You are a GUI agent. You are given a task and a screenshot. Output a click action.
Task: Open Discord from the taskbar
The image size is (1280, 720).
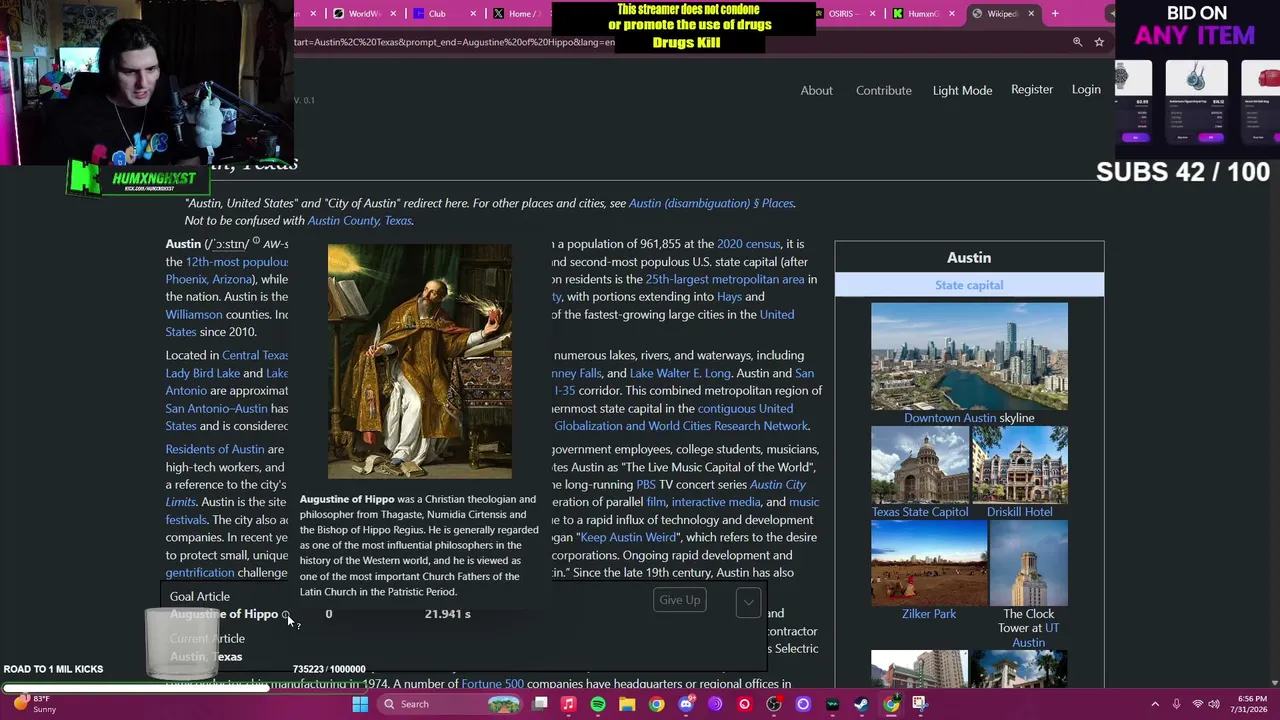tap(686, 704)
